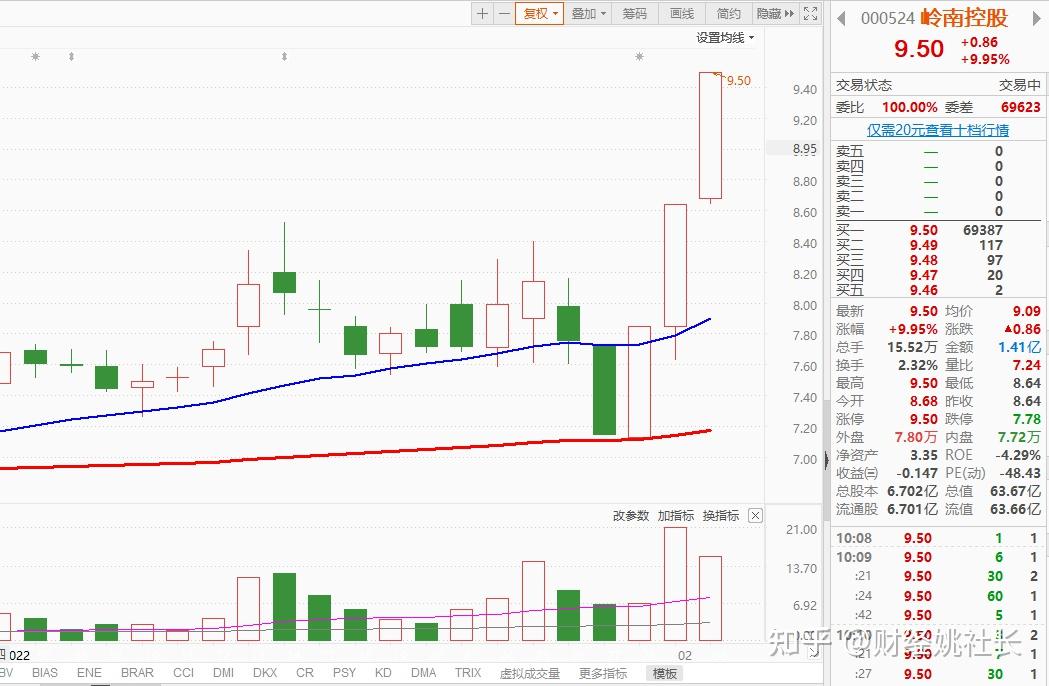The height and width of the screenshot is (686, 1049).
Task: Toggle the 筹码 chip distribution view
Action: pos(635,13)
